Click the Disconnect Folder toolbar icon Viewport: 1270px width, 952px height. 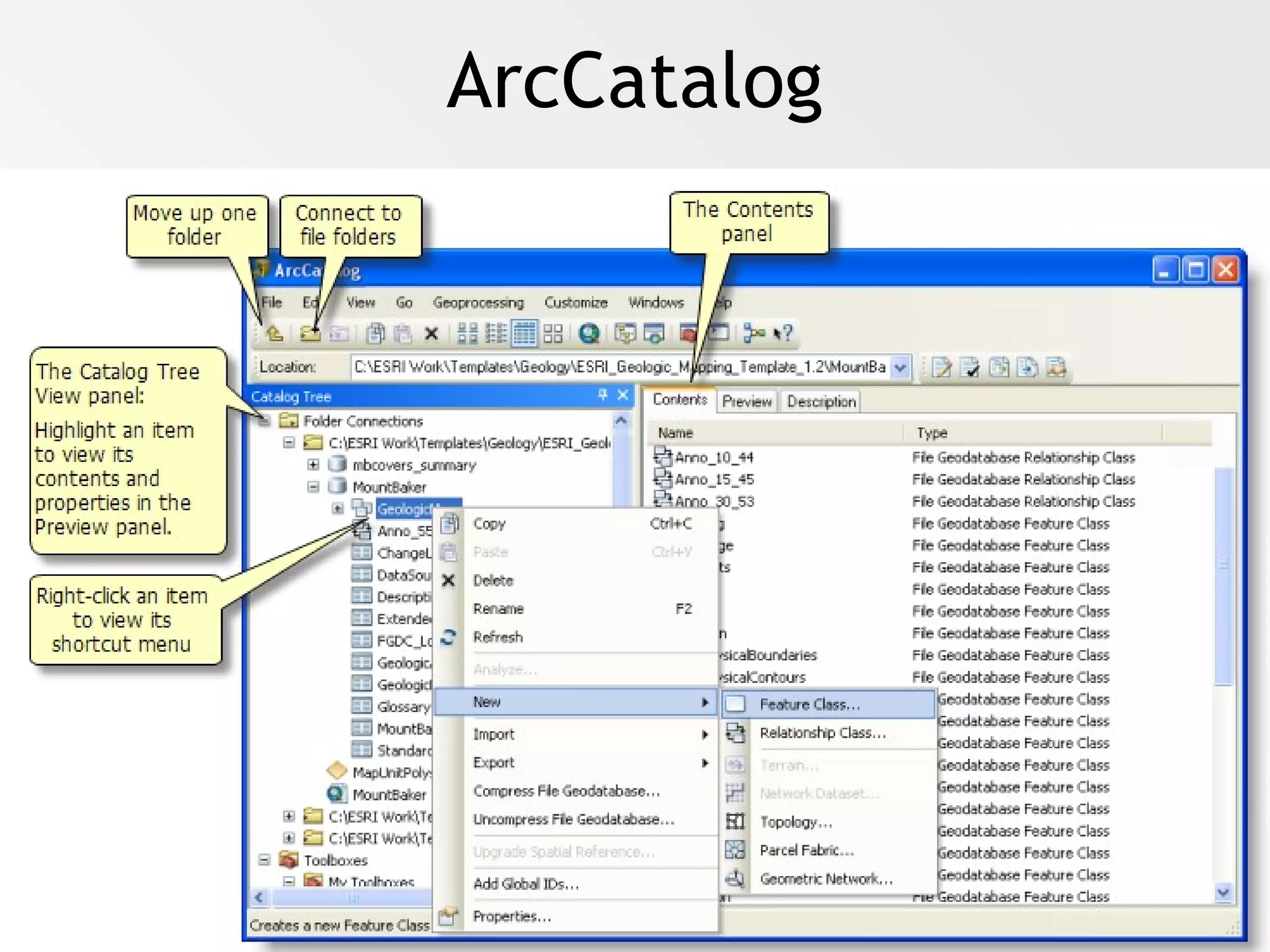tap(339, 334)
